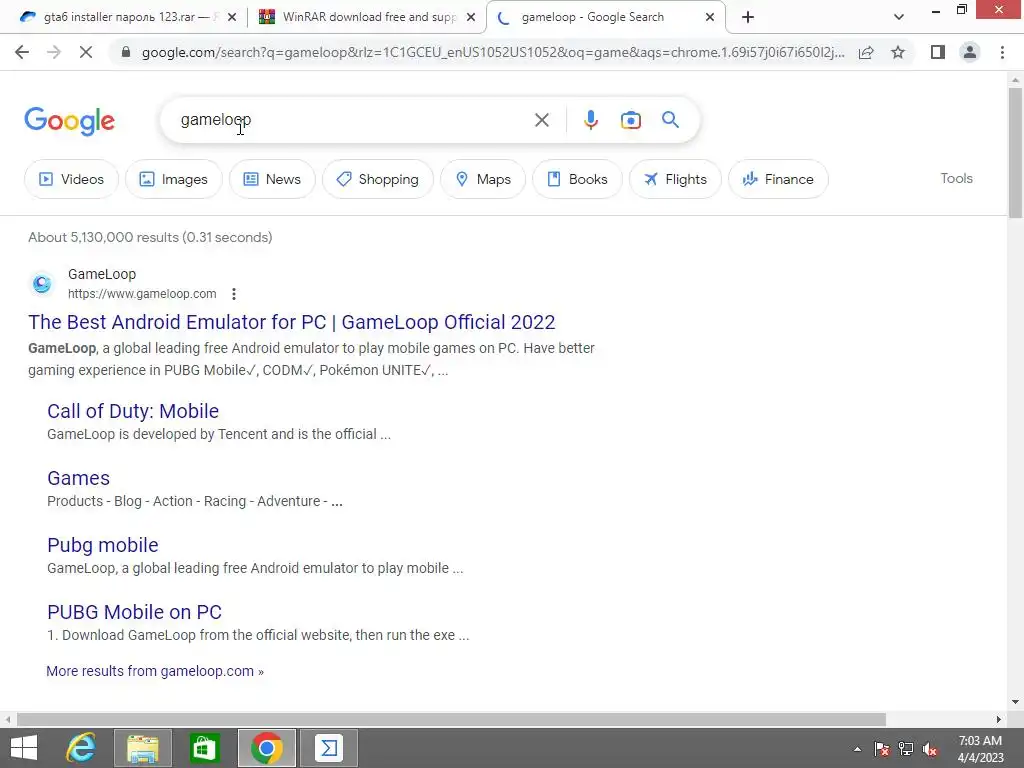Open Call of Duty: Mobile sitelink
1024x768 pixels.
(x=133, y=411)
